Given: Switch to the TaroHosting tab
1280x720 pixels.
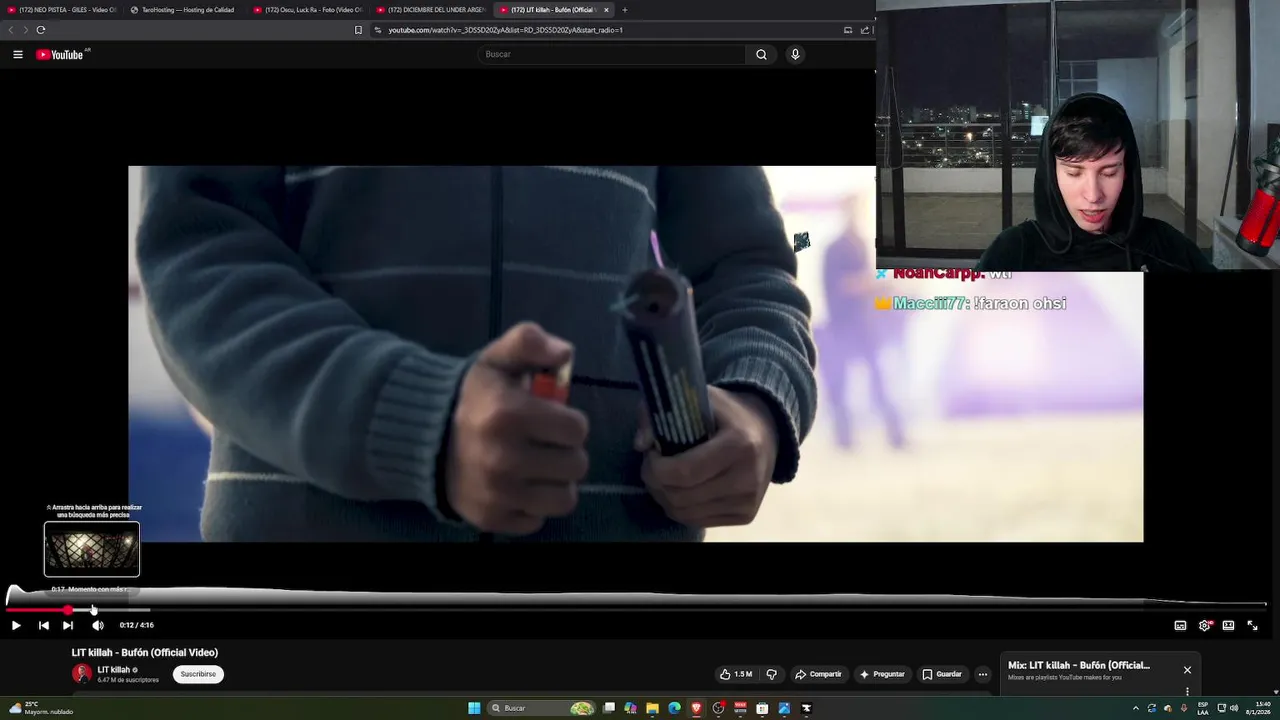Looking at the screenshot, I should (x=184, y=10).
